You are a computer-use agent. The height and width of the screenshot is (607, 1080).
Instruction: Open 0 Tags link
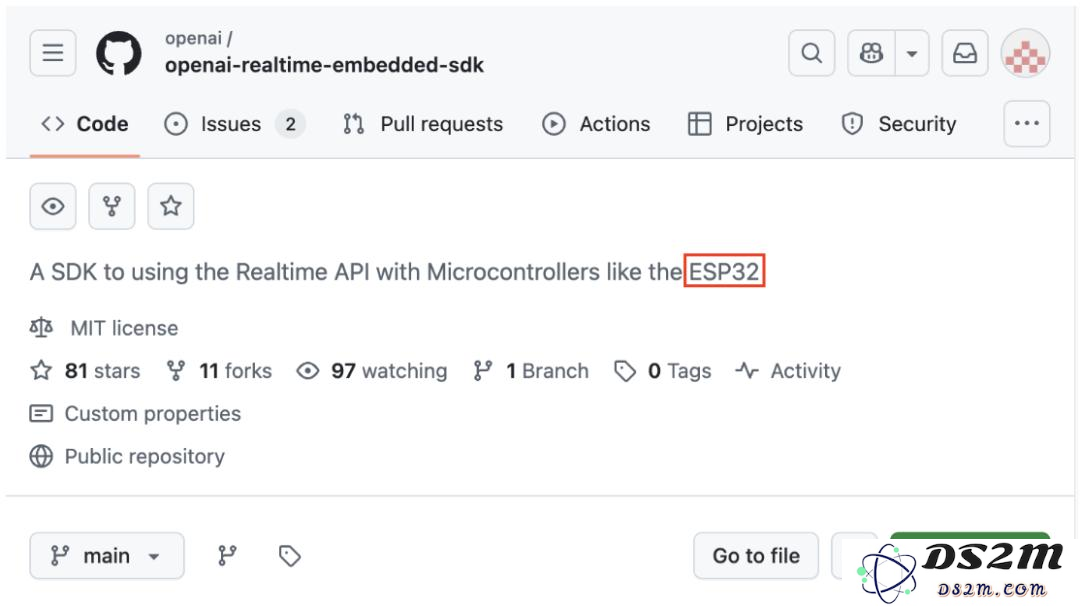[663, 371]
